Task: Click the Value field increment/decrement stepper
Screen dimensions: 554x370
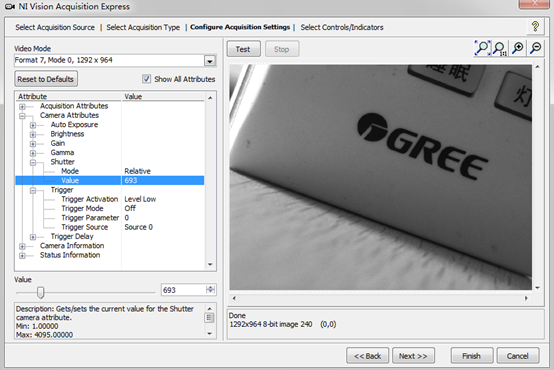Action: [211, 289]
